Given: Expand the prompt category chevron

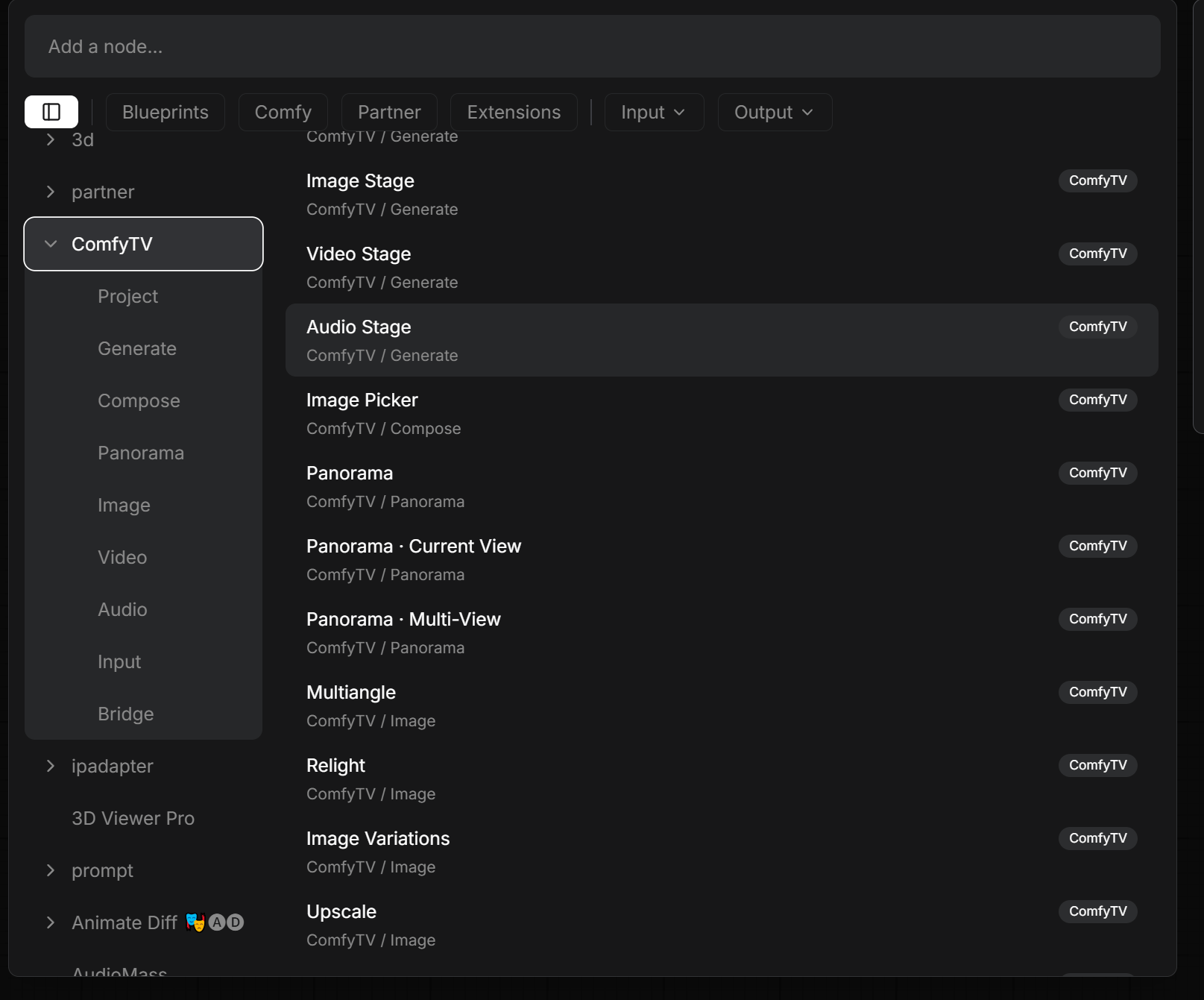Looking at the screenshot, I should (x=51, y=870).
